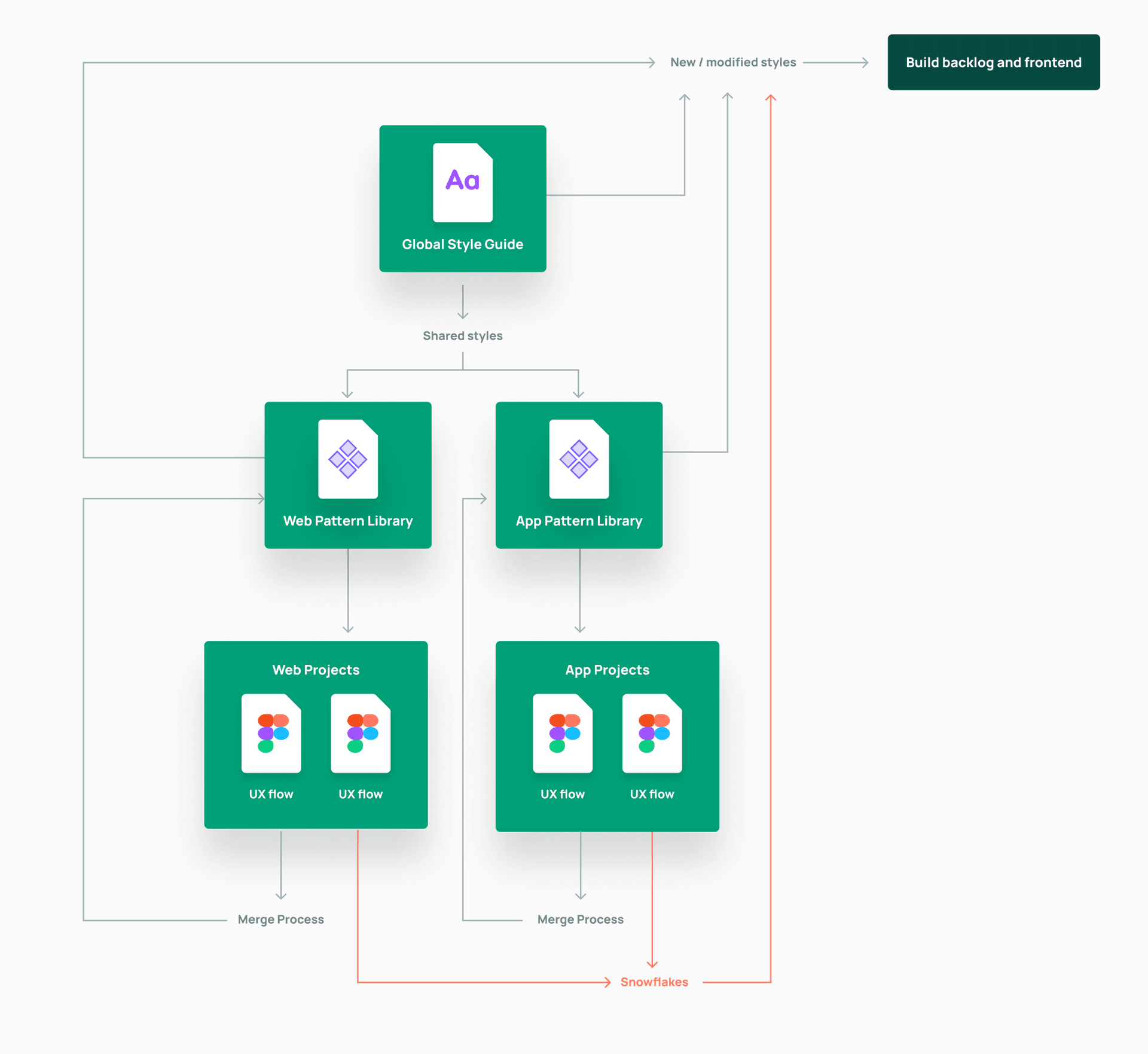Select the diamond pattern icon in App Pattern Library

tap(578, 459)
